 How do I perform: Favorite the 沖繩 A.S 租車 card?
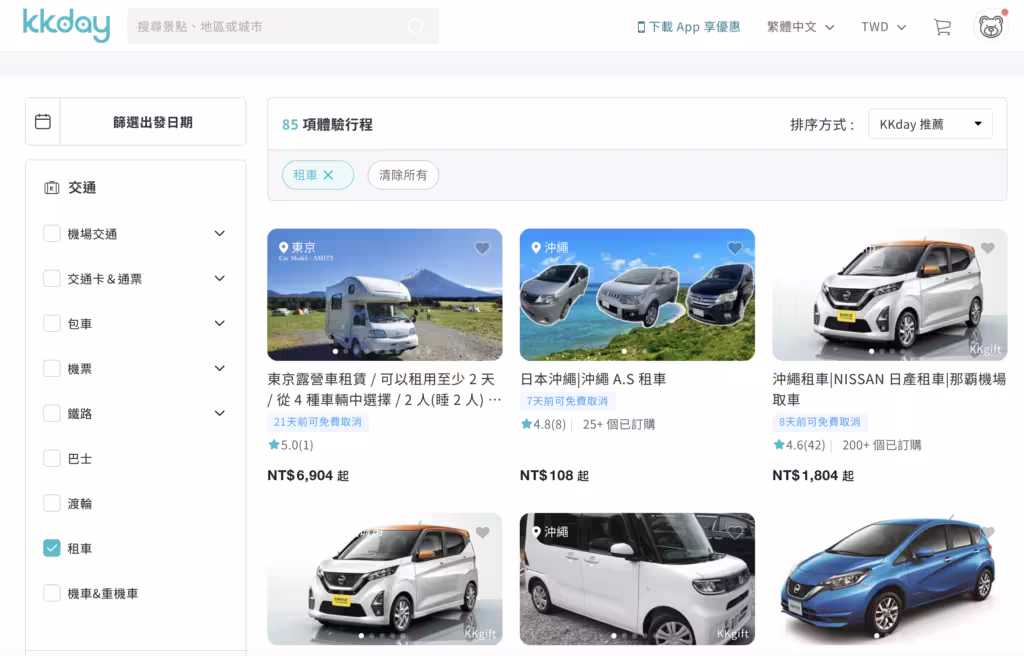[735, 248]
